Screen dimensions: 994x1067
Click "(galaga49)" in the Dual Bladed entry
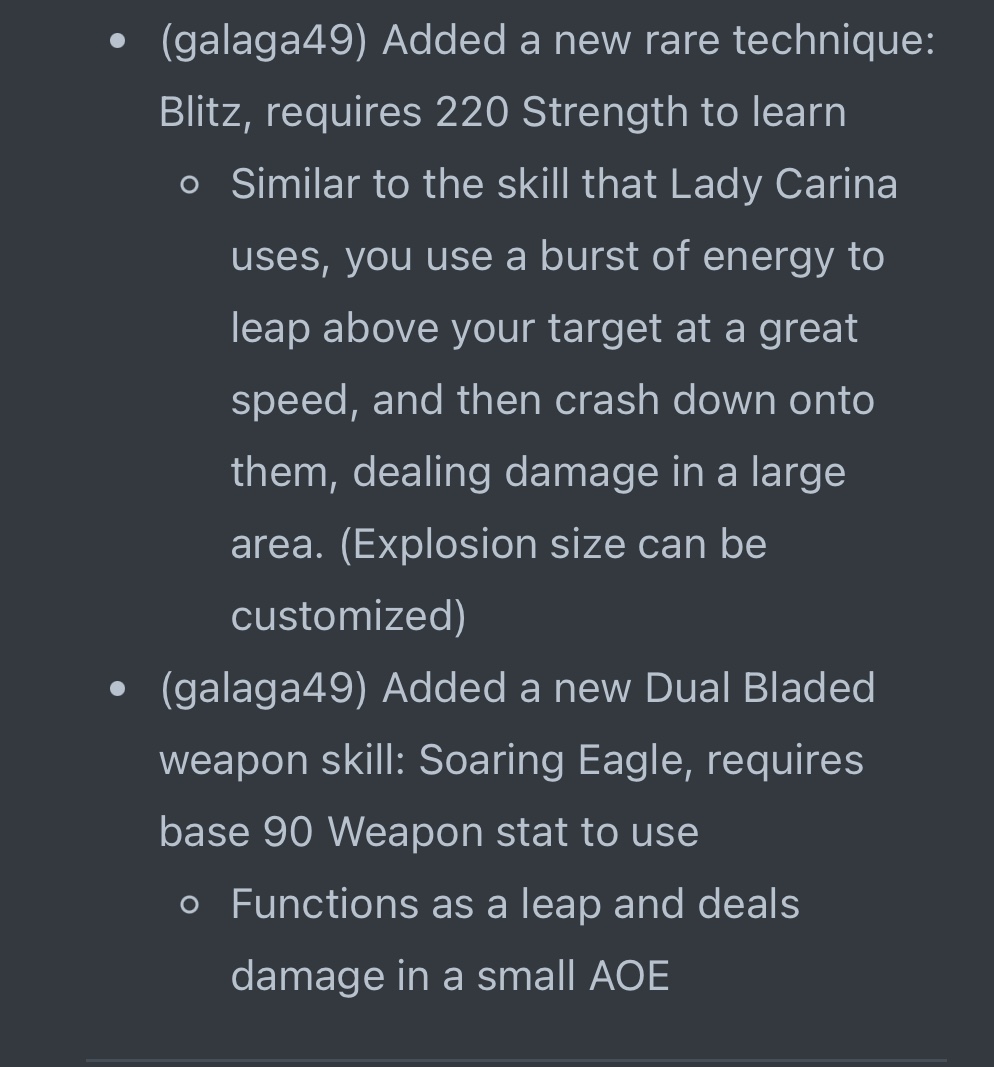263,688
